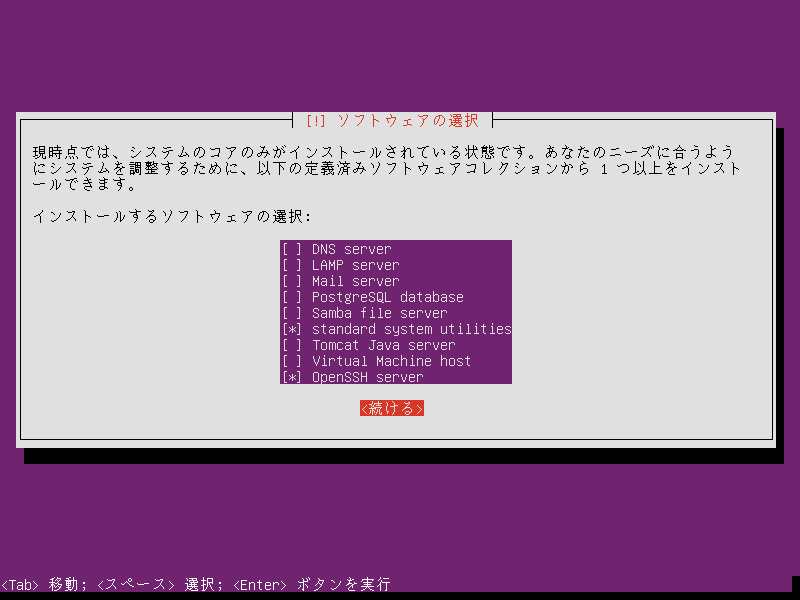Click the インストールするソフトウェアの選択 prompt text
Image resolution: width=800 pixels, height=600 pixels.
tap(172, 216)
